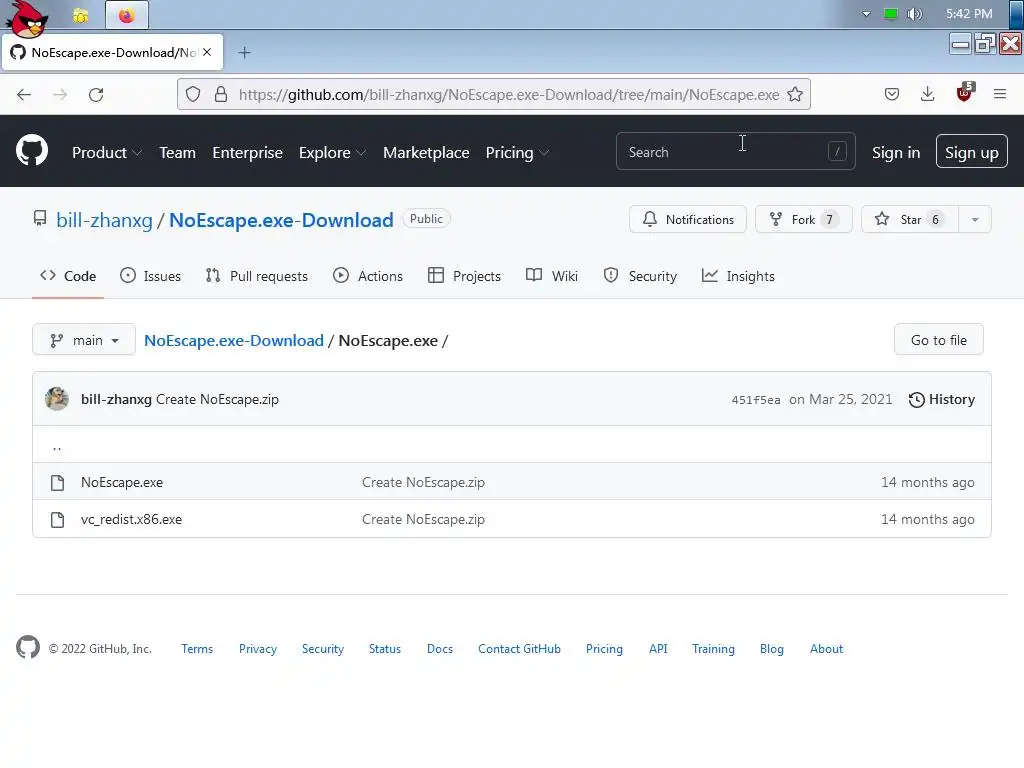Switch to the Insights tab
The image size is (1024, 768).
(738, 276)
